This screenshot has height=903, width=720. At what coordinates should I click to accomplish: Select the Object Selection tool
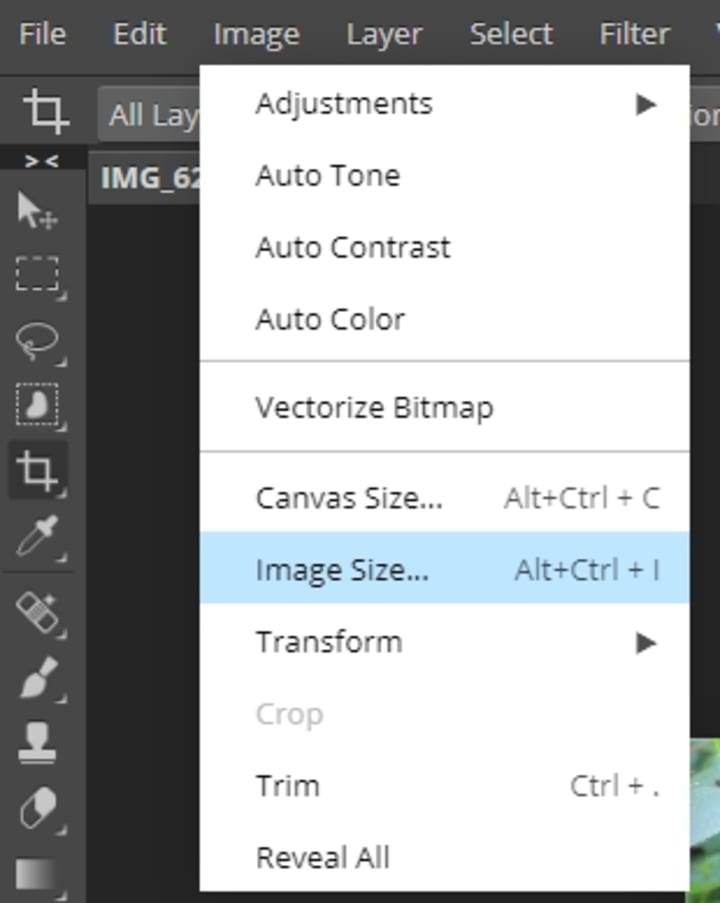click(38, 405)
